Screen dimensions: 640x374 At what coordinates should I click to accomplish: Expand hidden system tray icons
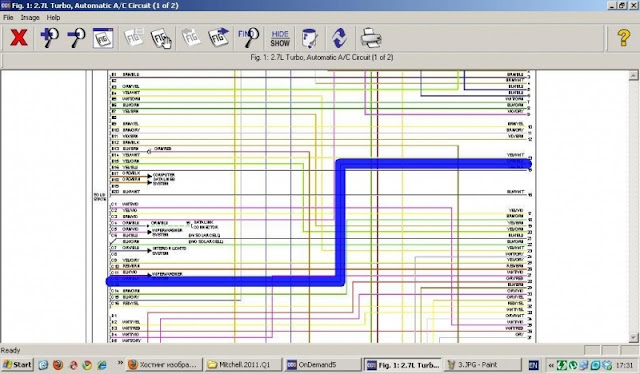tap(551, 365)
